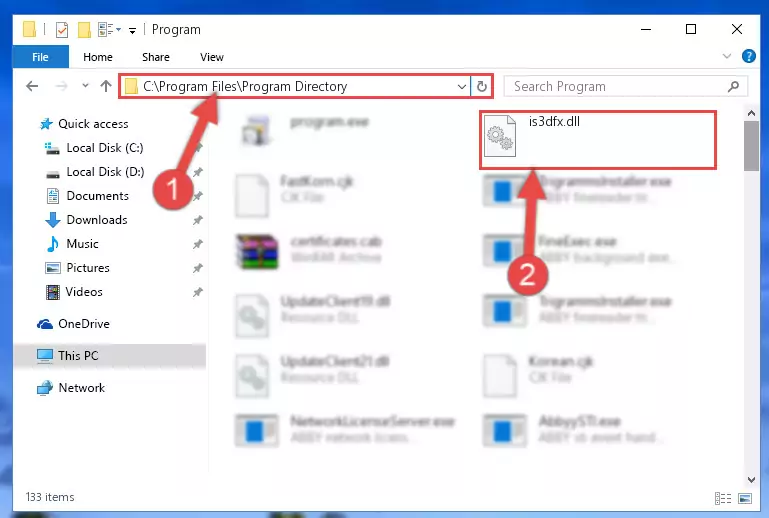
Task: Select Quick access in navigation pane
Action: pos(93,124)
